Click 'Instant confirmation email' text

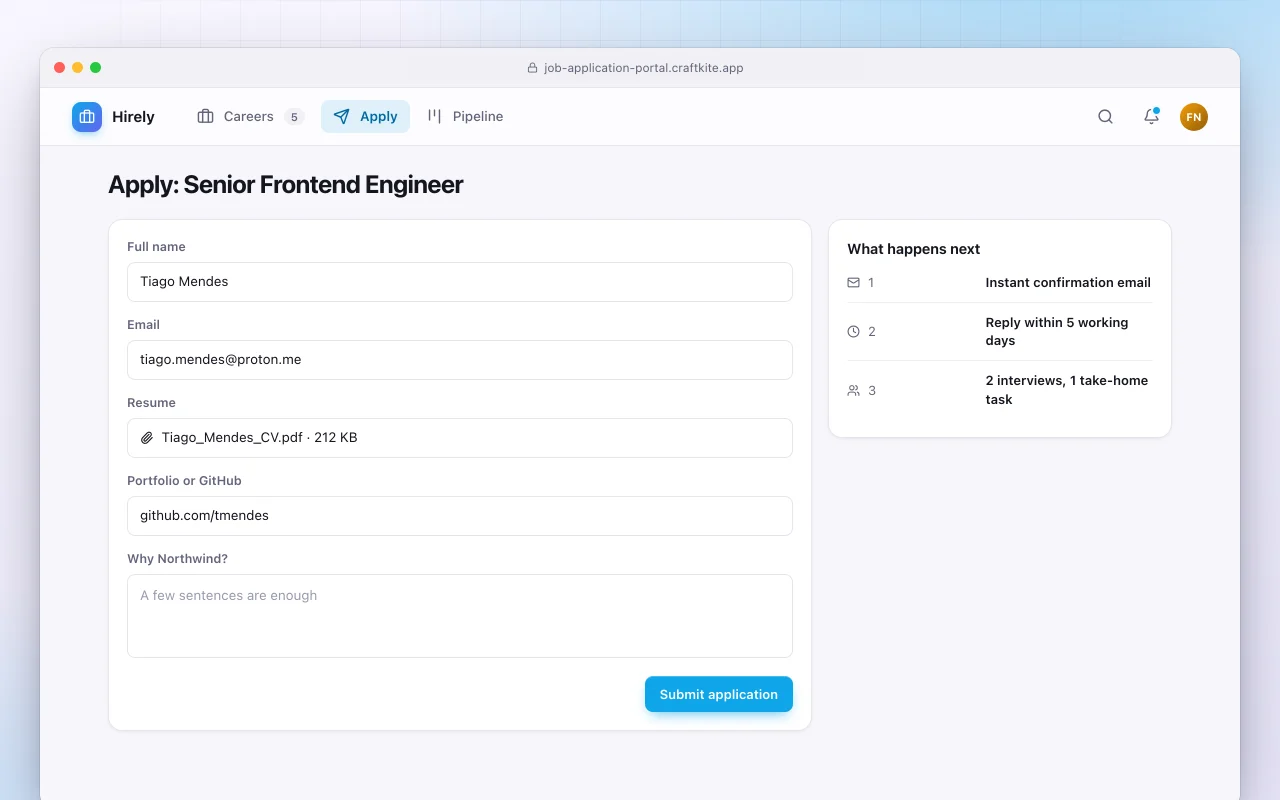click(1068, 283)
